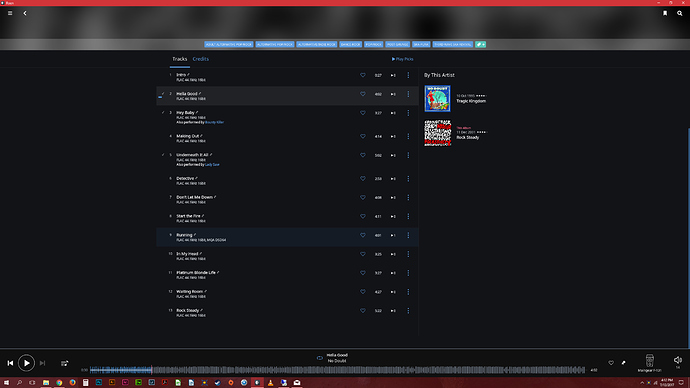The image size is (690, 388).
Task: Select the In My Head track title
Action: point(187,254)
